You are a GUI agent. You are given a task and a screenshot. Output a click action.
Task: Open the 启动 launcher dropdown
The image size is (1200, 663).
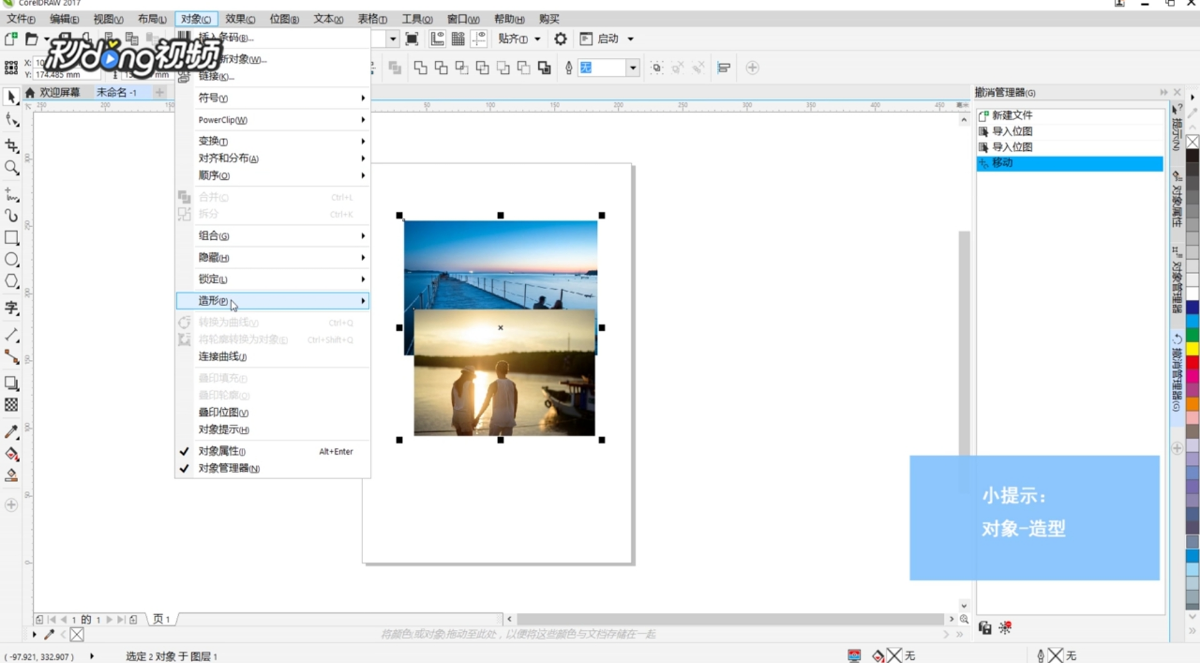click(606, 39)
